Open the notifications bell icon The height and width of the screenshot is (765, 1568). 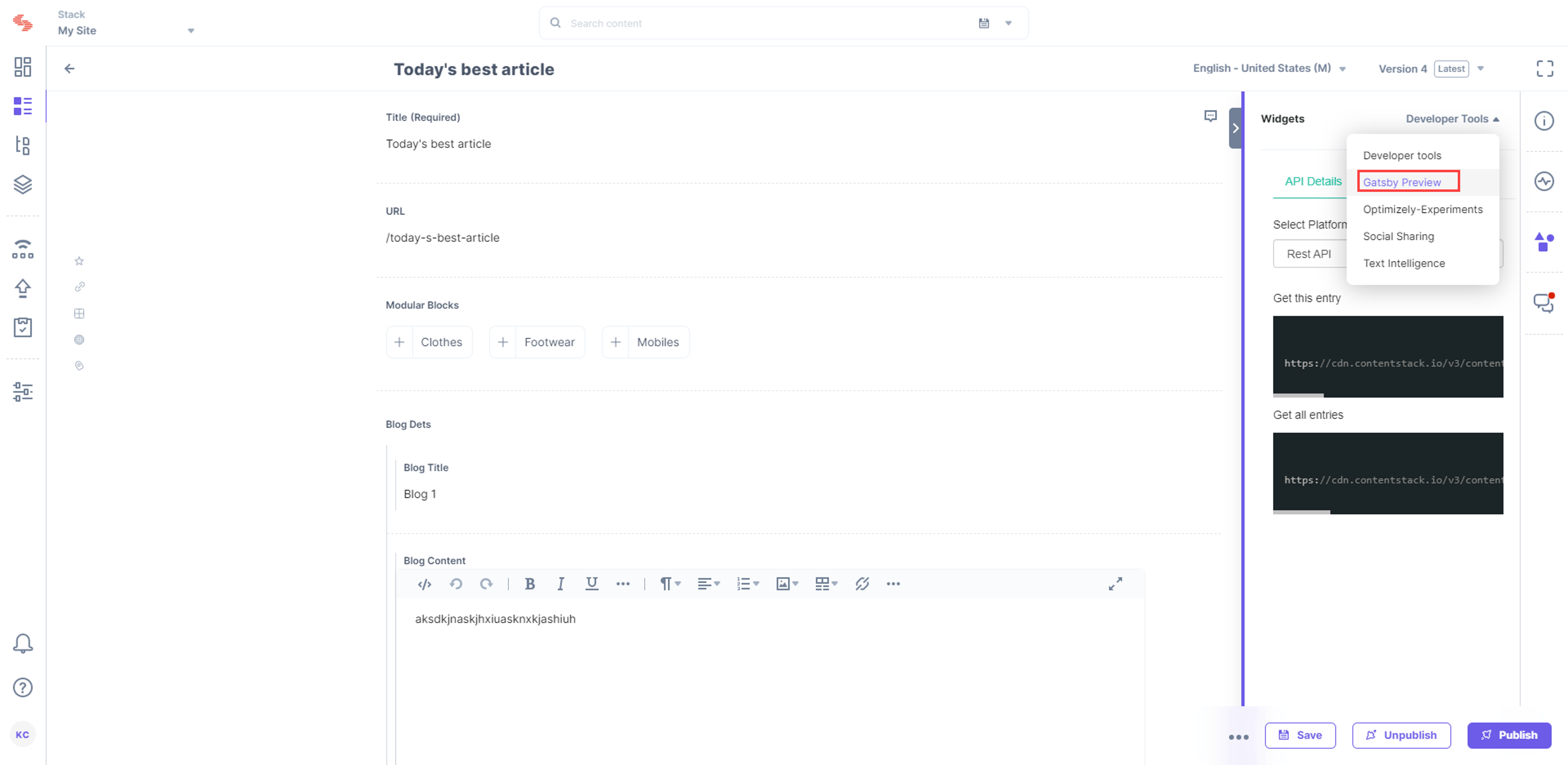point(22,643)
